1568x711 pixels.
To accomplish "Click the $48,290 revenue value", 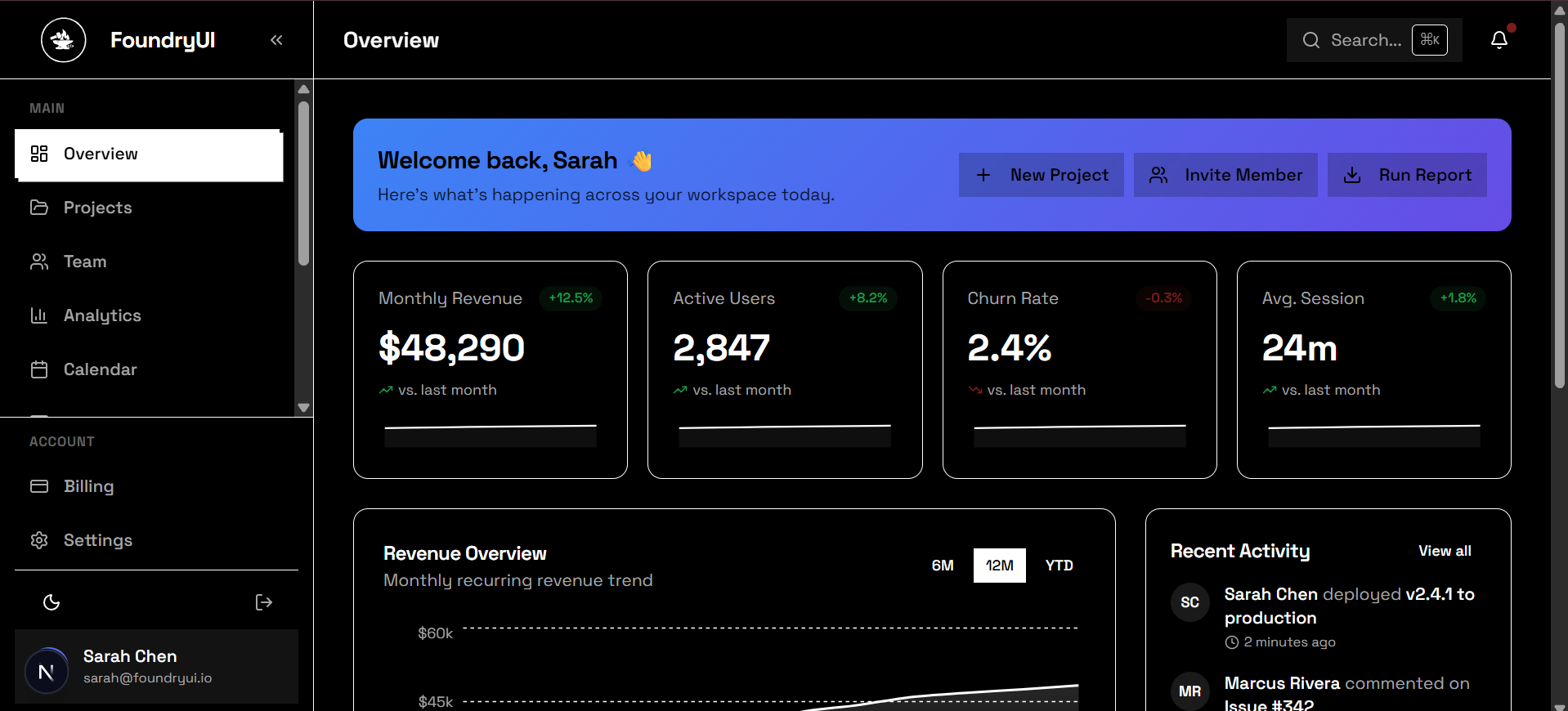I will tap(451, 348).
